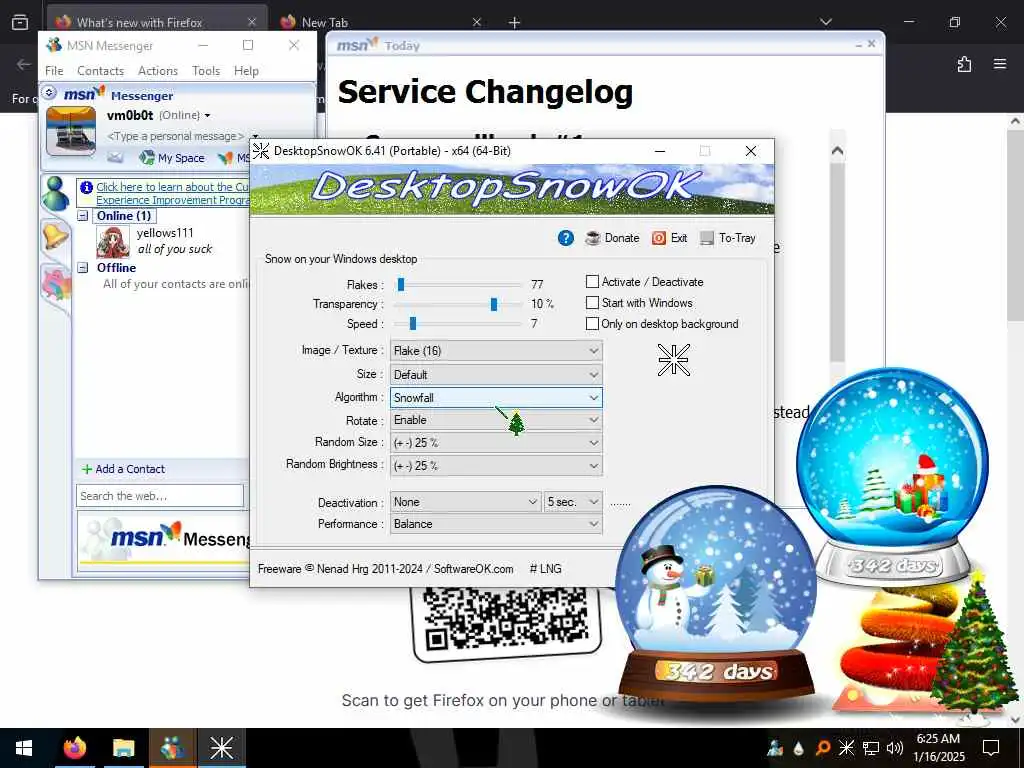Collapse the Online (1) contact group
Viewport: 1024px width, 768px height.
pos(83,216)
